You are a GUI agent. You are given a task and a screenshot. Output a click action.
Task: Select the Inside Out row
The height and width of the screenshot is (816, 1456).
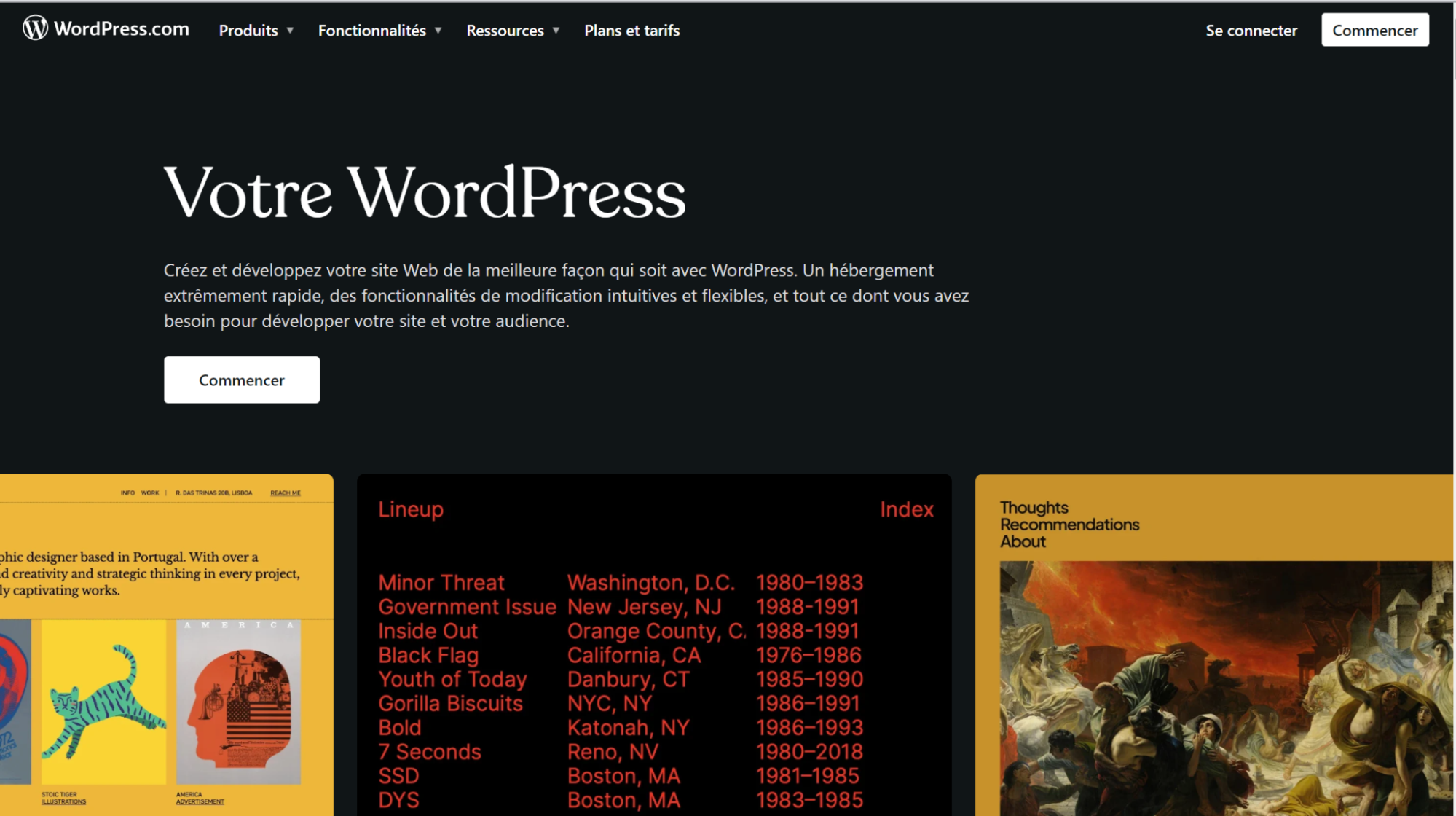[x=619, y=630]
